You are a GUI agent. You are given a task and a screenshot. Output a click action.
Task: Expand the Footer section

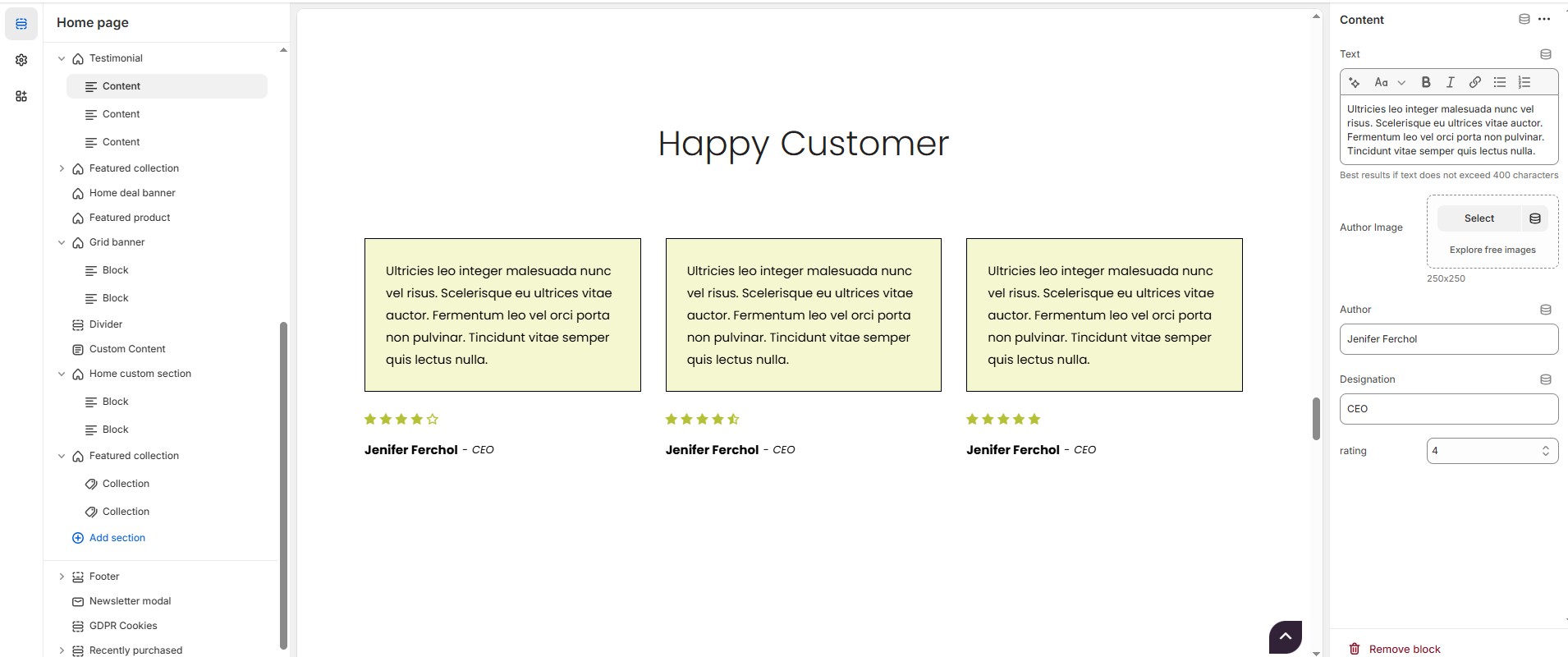click(x=62, y=577)
